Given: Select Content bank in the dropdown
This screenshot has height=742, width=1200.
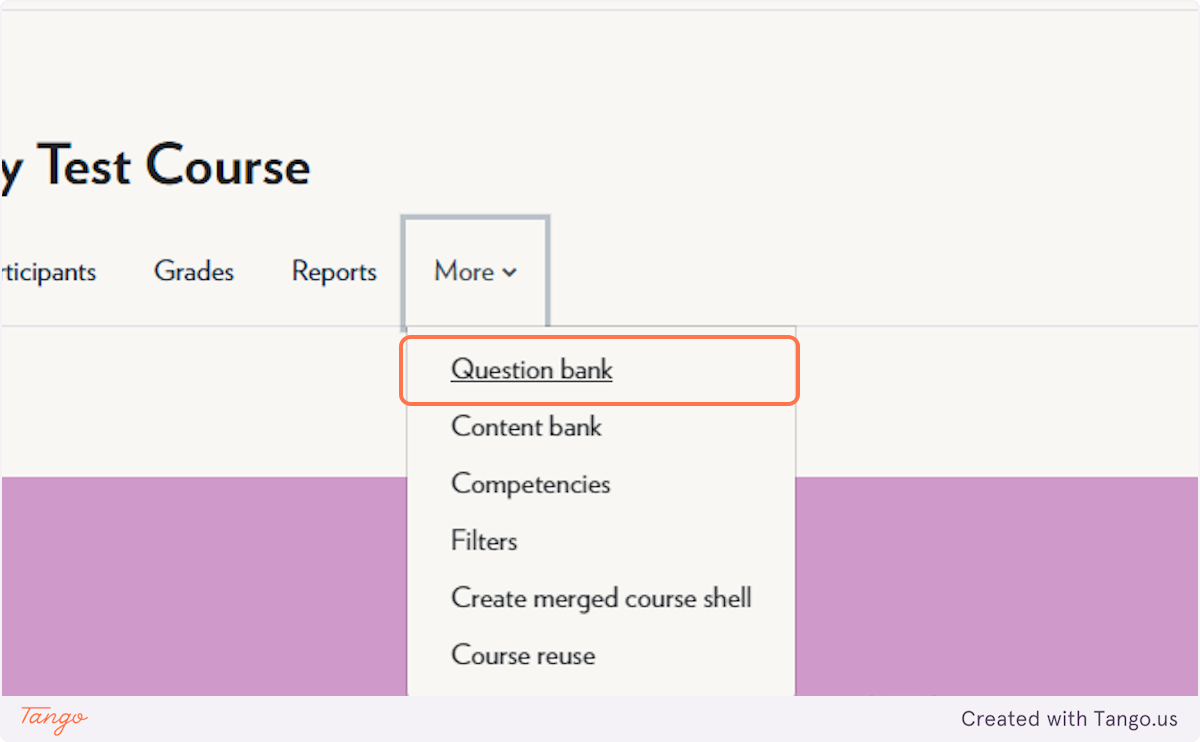Looking at the screenshot, I should tap(526, 427).
